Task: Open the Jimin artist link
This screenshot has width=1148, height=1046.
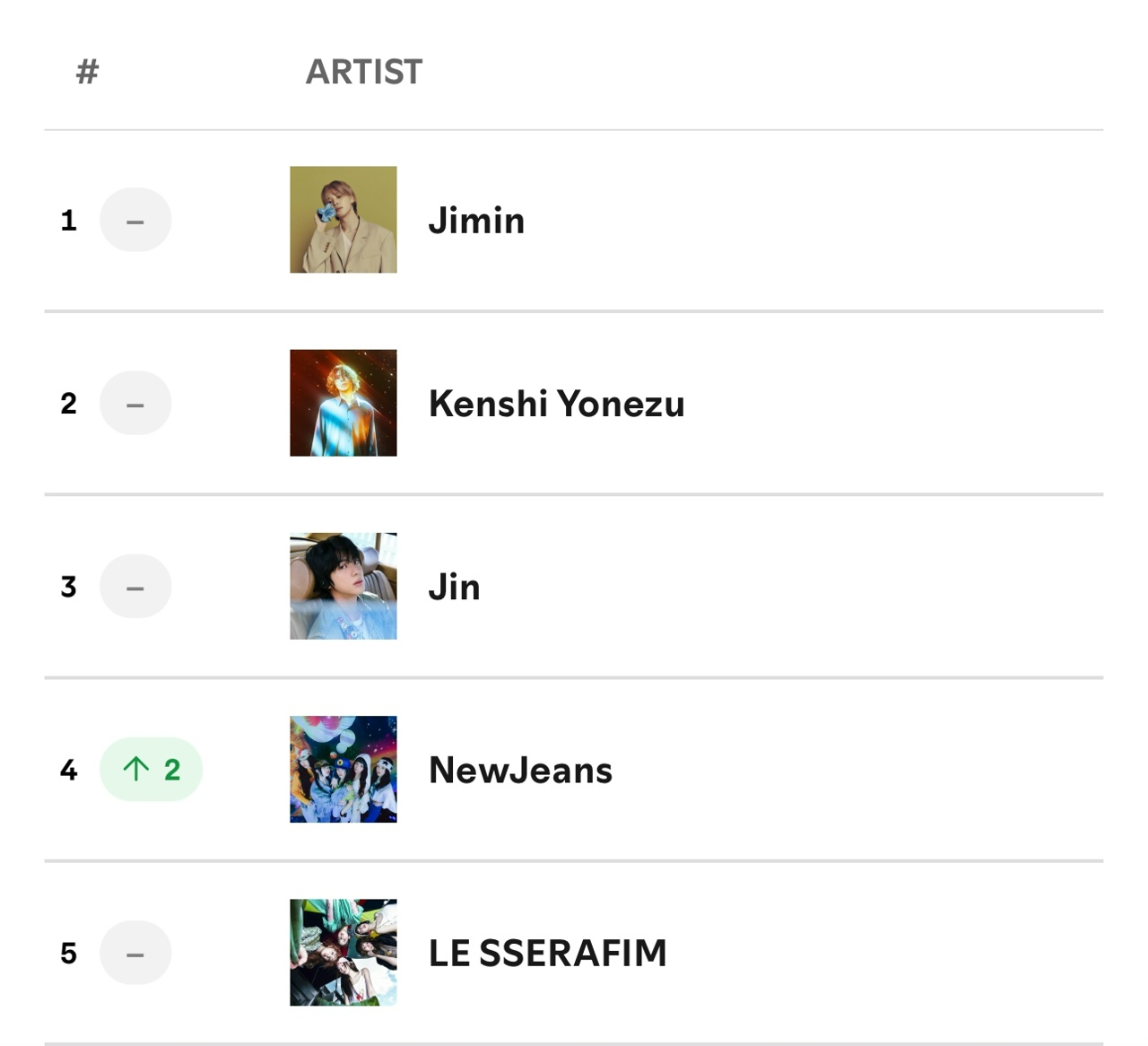Action: pyautogui.click(x=476, y=221)
